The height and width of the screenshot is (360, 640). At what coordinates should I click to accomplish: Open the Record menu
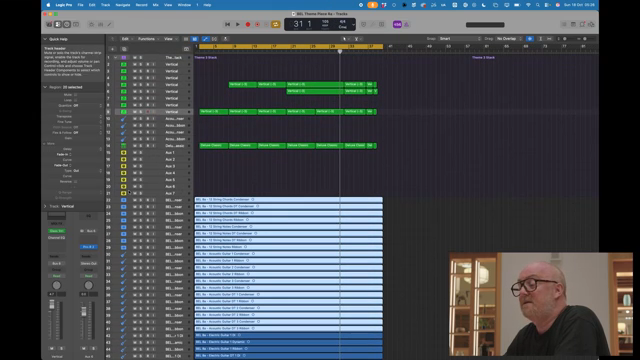141,5
